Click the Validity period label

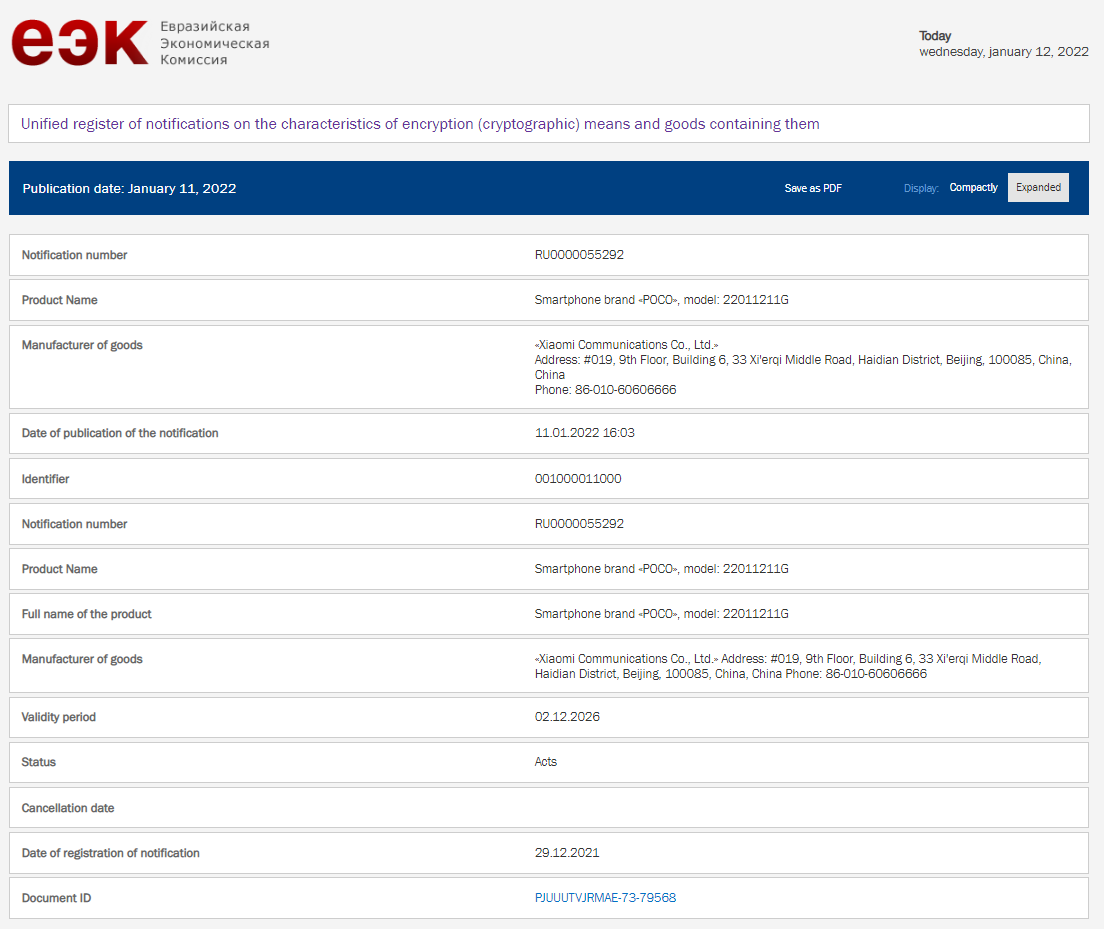[x=58, y=717]
